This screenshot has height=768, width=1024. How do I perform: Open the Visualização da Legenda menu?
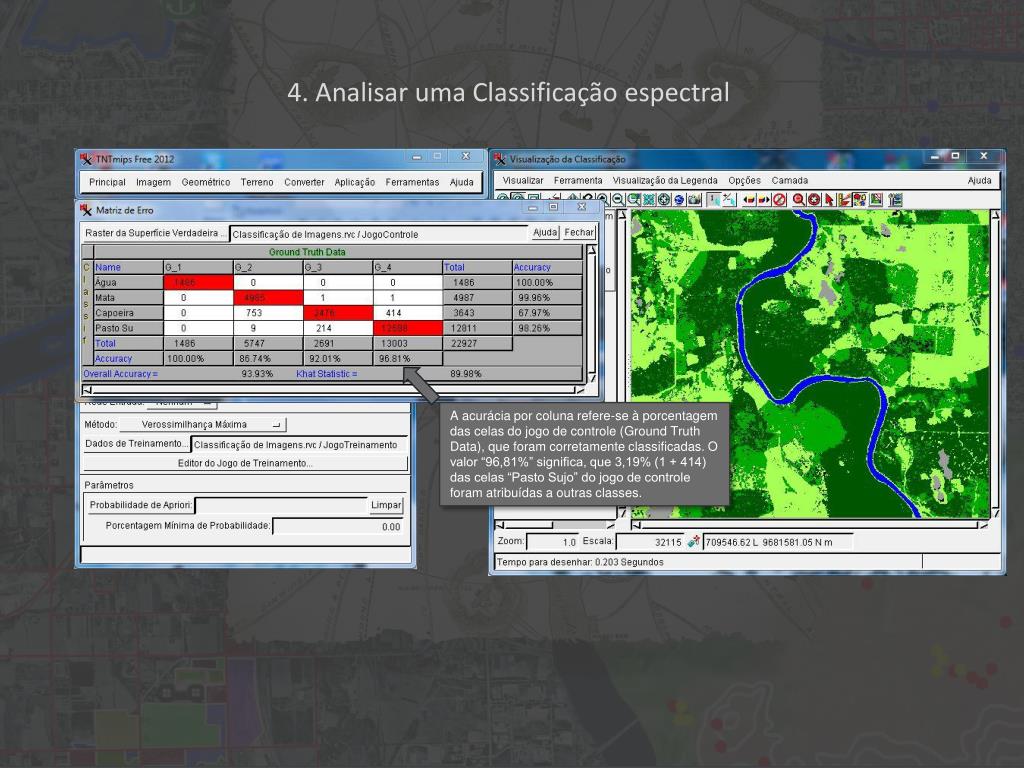click(x=665, y=180)
